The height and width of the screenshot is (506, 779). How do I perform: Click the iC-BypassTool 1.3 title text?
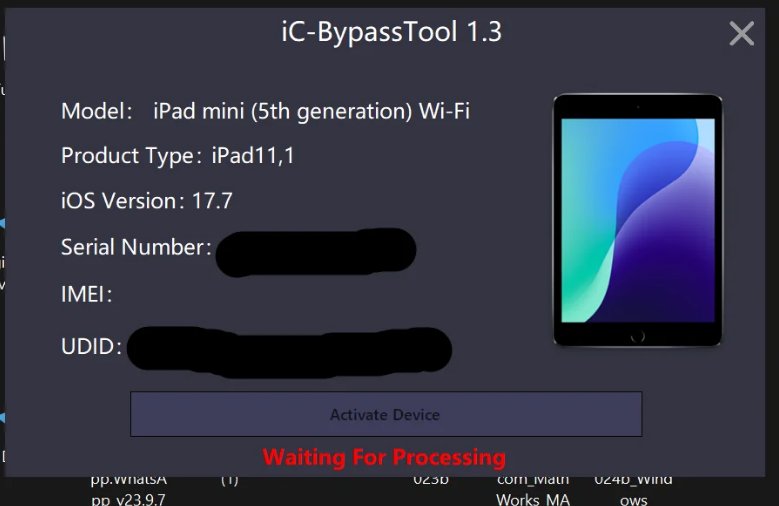pyautogui.click(x=391, y=31)
